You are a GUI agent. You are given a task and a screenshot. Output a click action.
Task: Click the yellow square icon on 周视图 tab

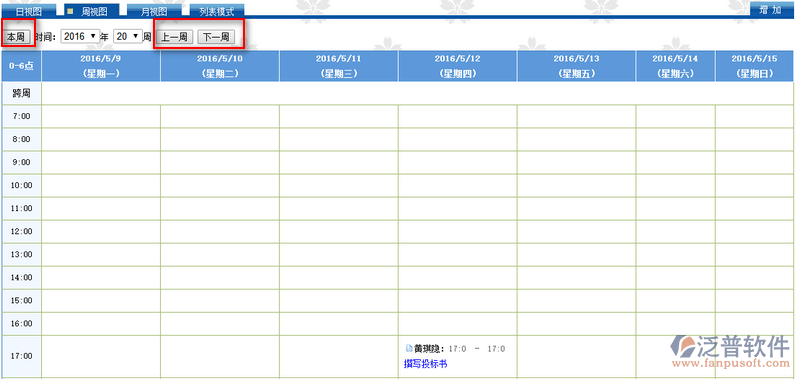click(x=70, y=10)
